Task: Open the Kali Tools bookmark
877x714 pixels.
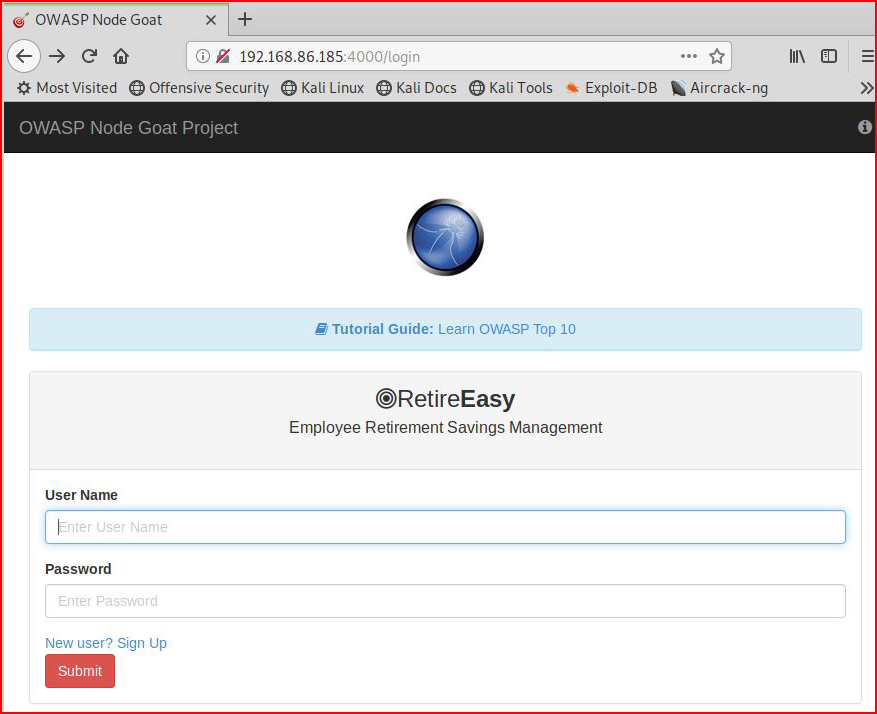Action: 511,88
